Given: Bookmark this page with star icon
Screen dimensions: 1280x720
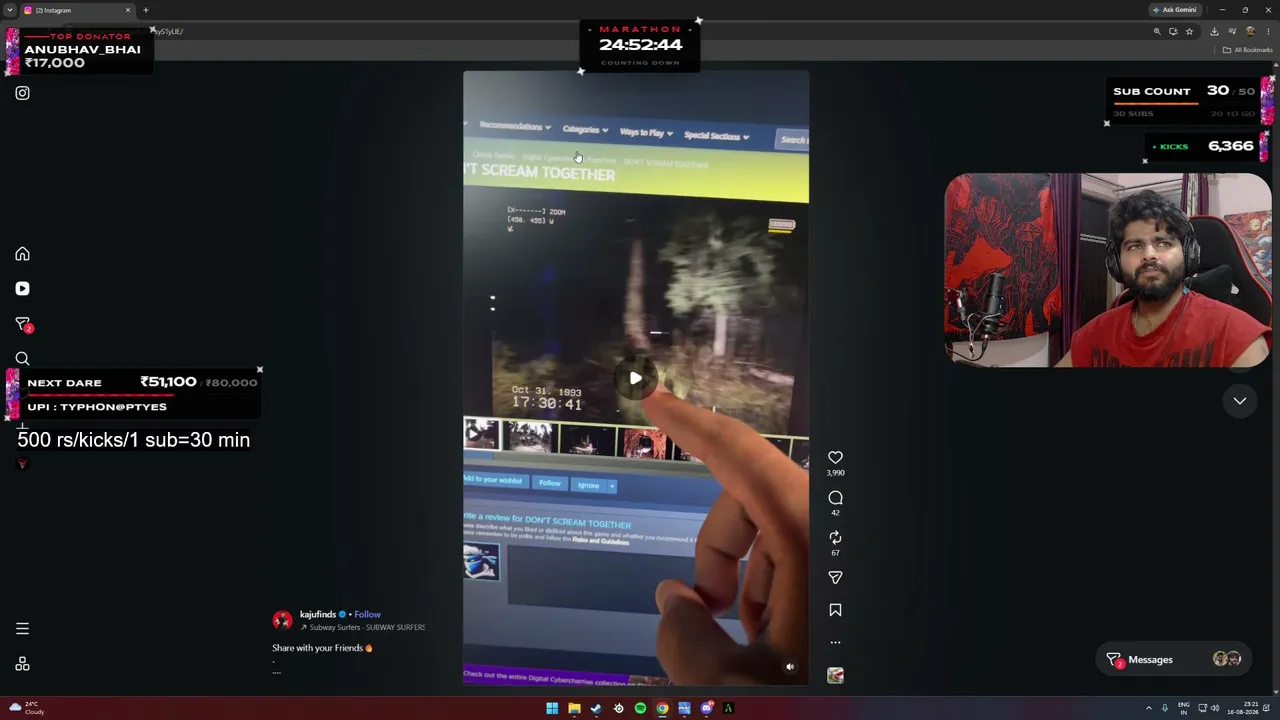Looking at the screenshot, I should pyautogui.click(x=1189, y=31).
